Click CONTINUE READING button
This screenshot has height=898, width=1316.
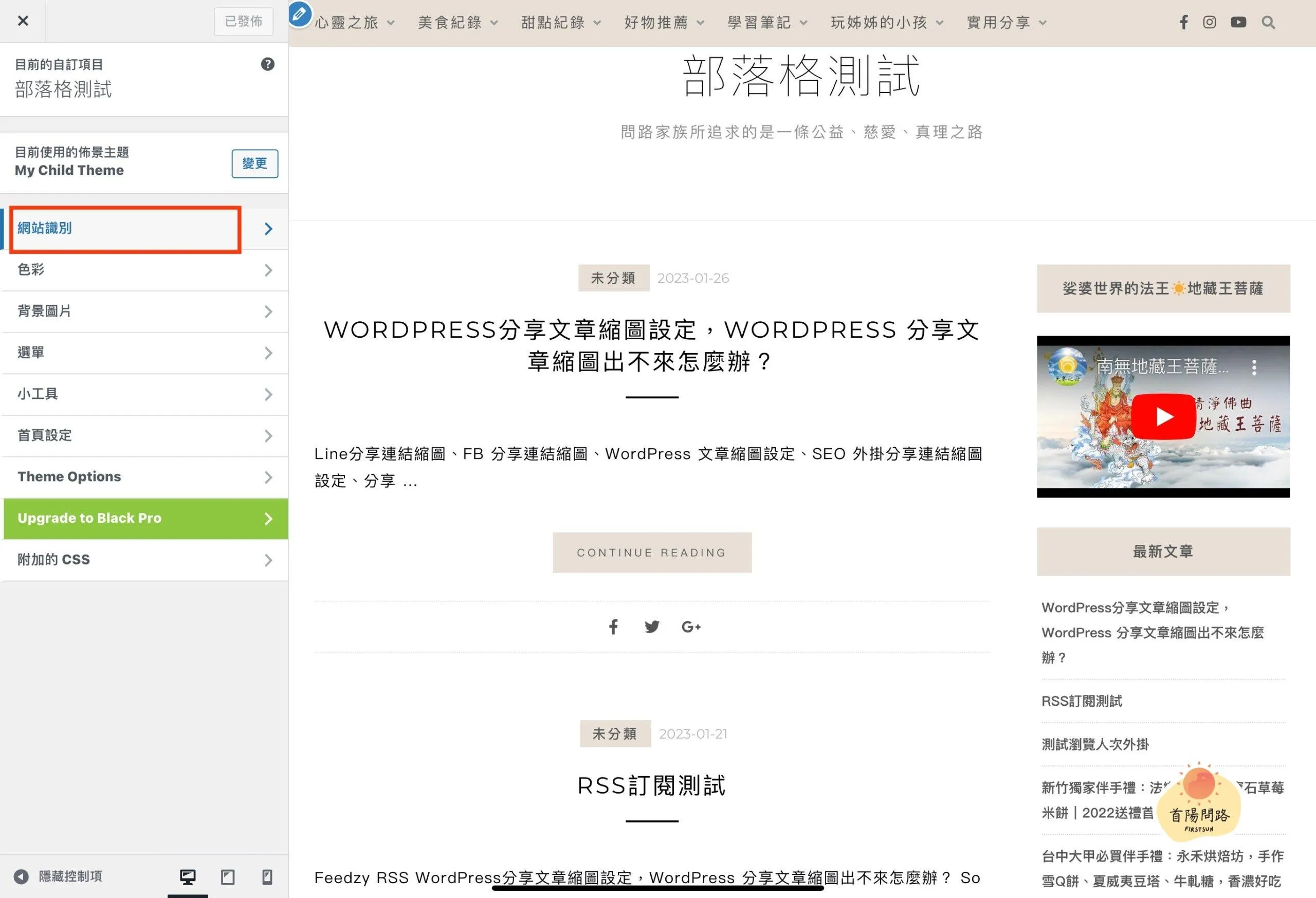[652, 553]
